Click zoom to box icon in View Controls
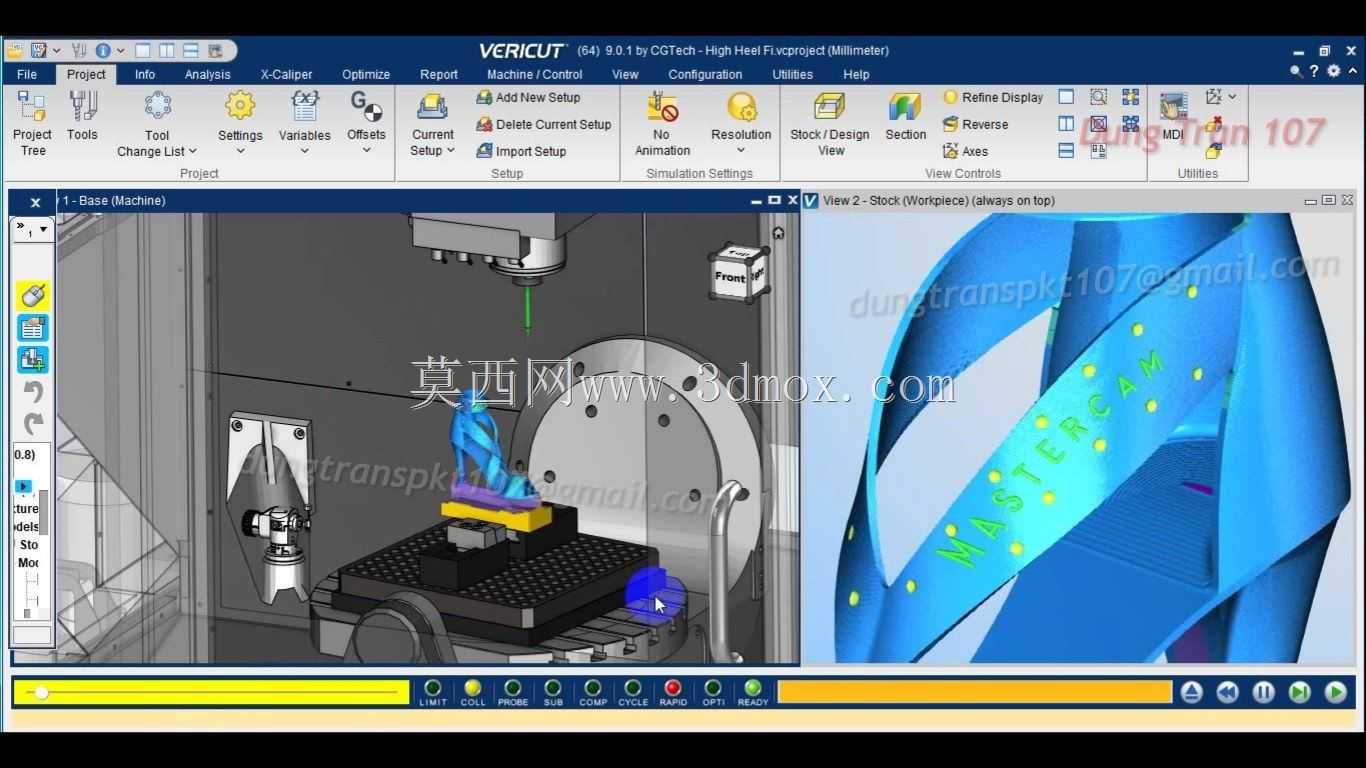The width and height of the screenshot is (1366, 768). point(1098,97)
